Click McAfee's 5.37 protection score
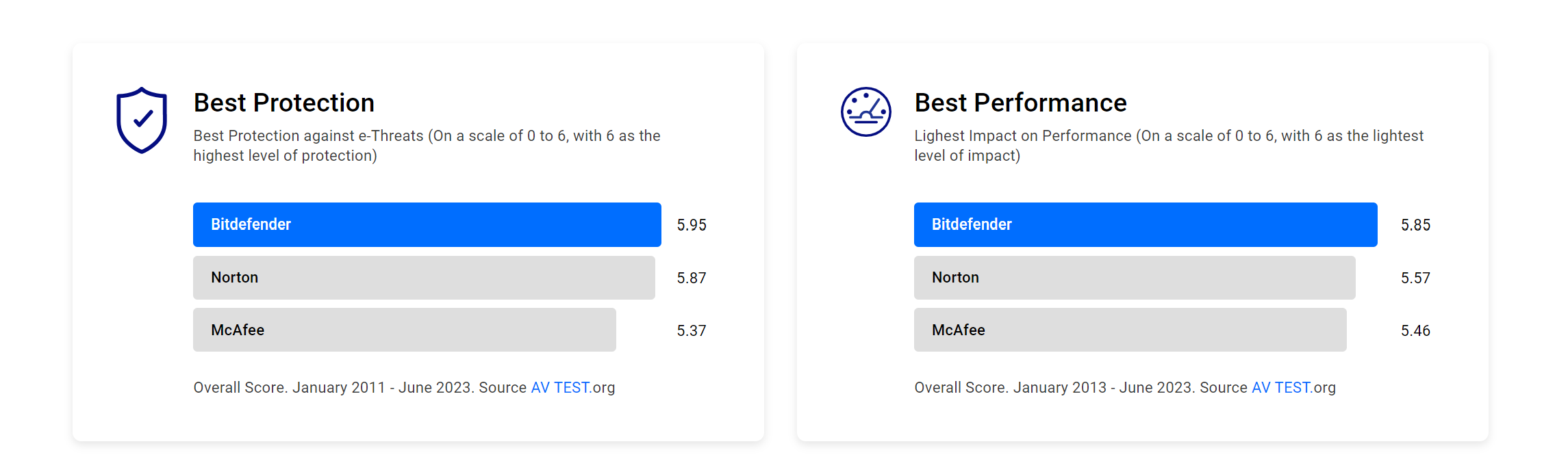1568x457 pixels. (x=692, y=330)
